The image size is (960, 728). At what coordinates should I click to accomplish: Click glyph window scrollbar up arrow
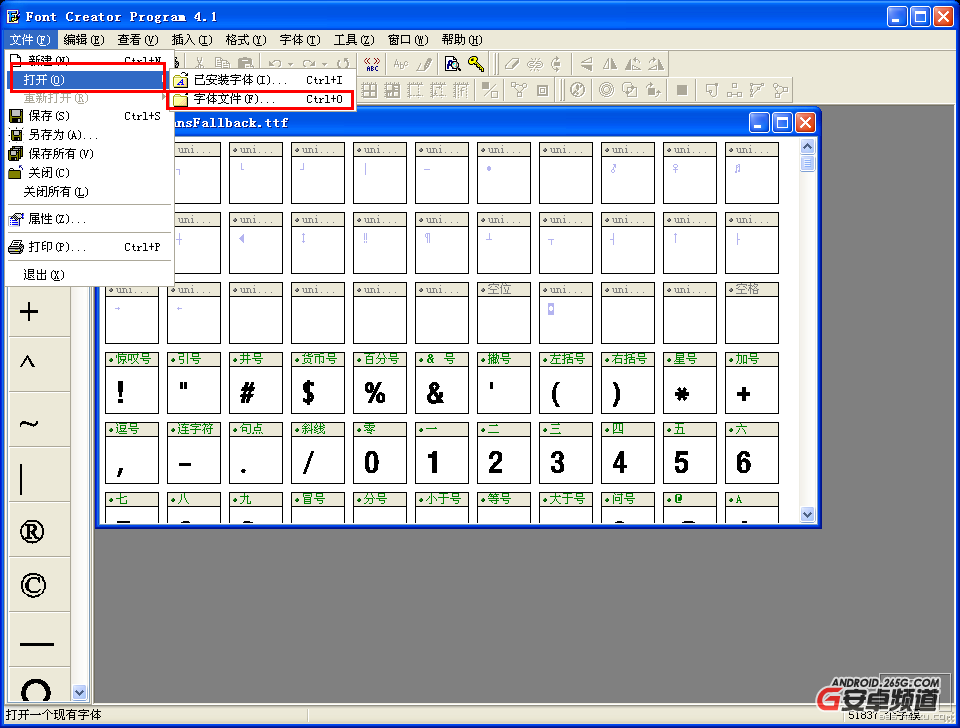808,146
